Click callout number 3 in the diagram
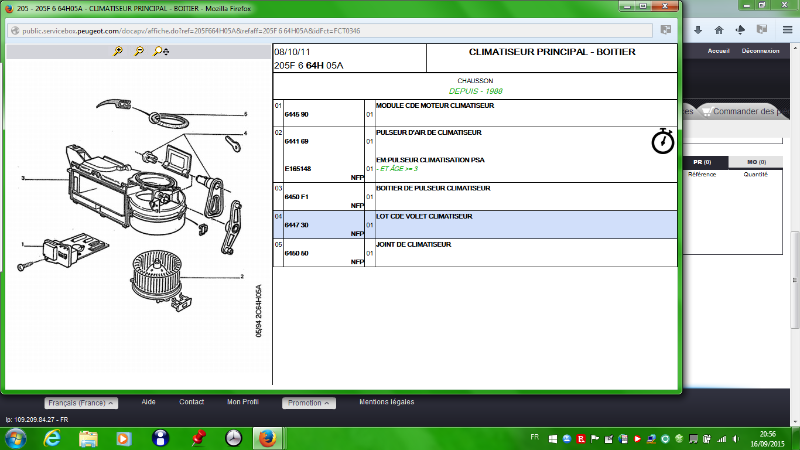 click(x=23, y=179)
